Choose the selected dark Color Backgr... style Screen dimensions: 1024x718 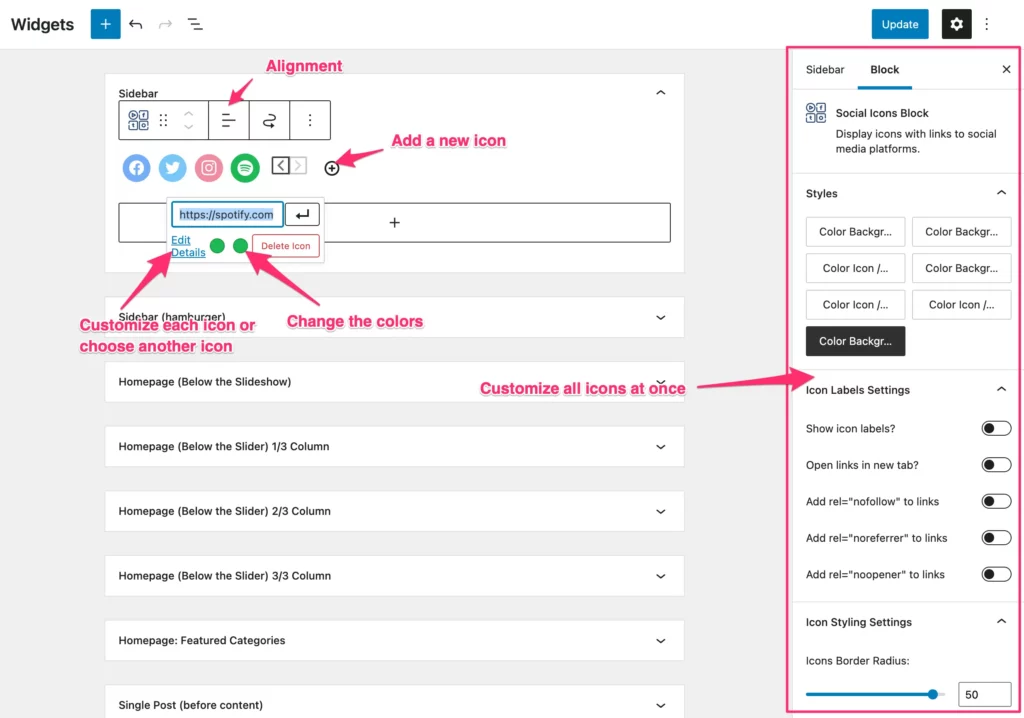(855, 341)
